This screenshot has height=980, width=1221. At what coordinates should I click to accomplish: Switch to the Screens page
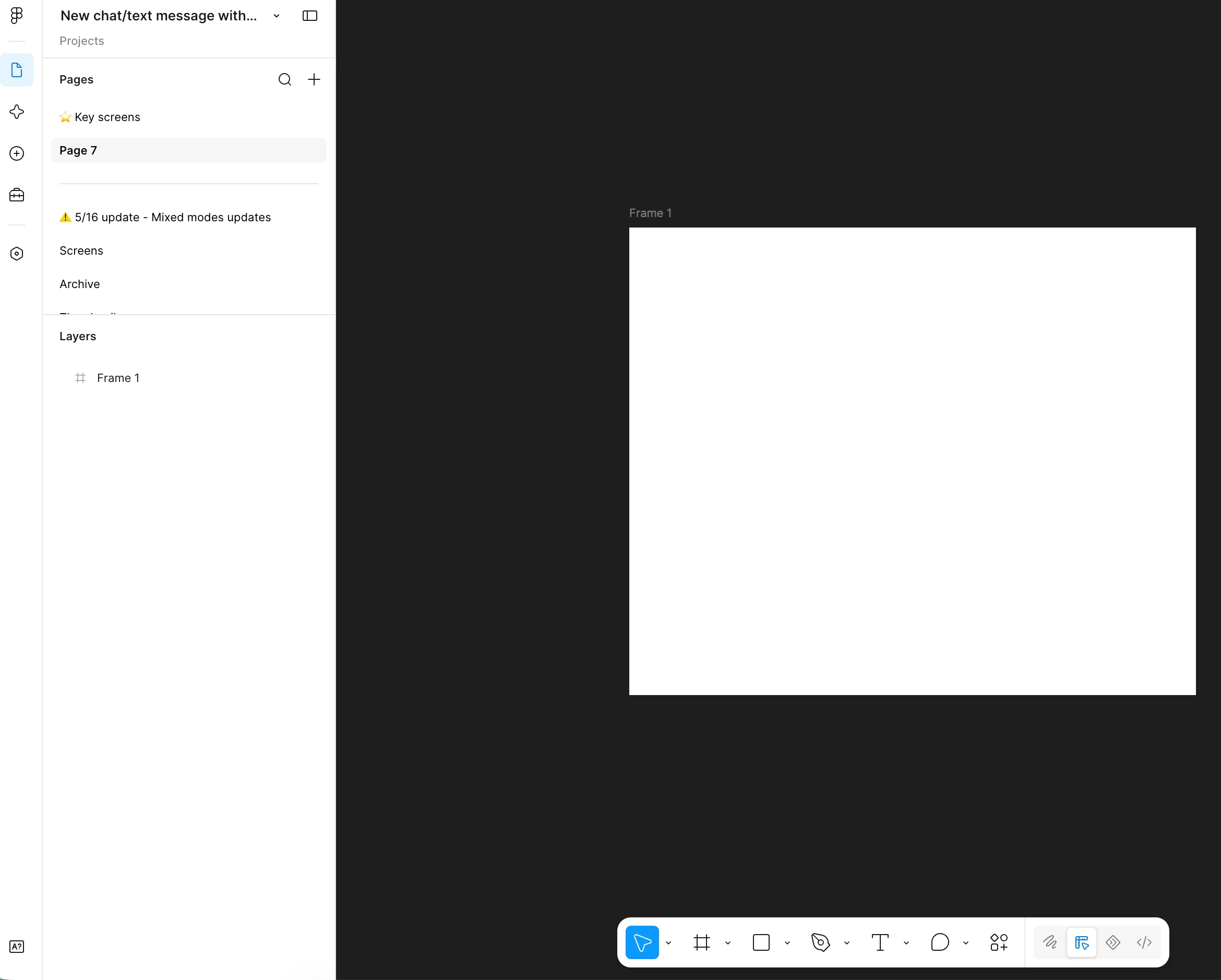(x=188, y=251)
